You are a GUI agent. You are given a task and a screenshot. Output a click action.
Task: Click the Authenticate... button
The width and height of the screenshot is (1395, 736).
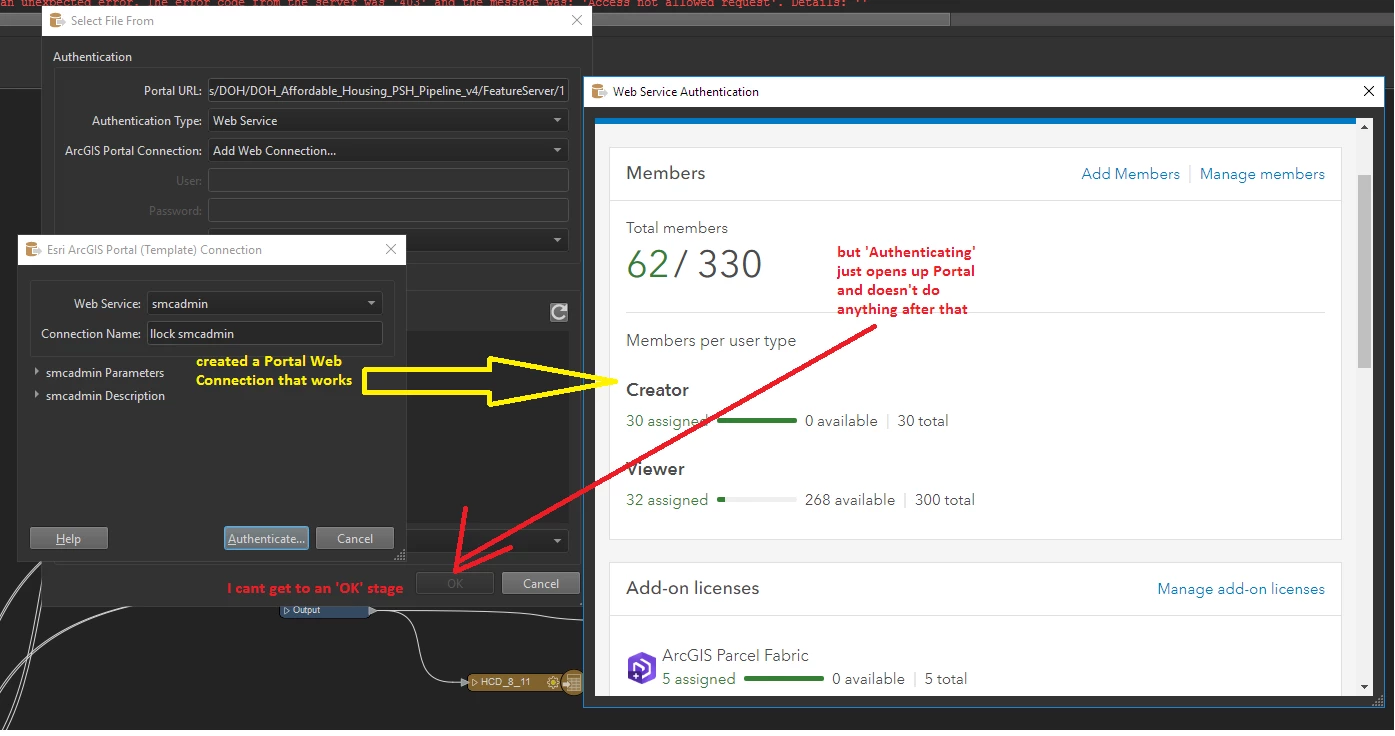pyautogui.click(x=266, y=538)
